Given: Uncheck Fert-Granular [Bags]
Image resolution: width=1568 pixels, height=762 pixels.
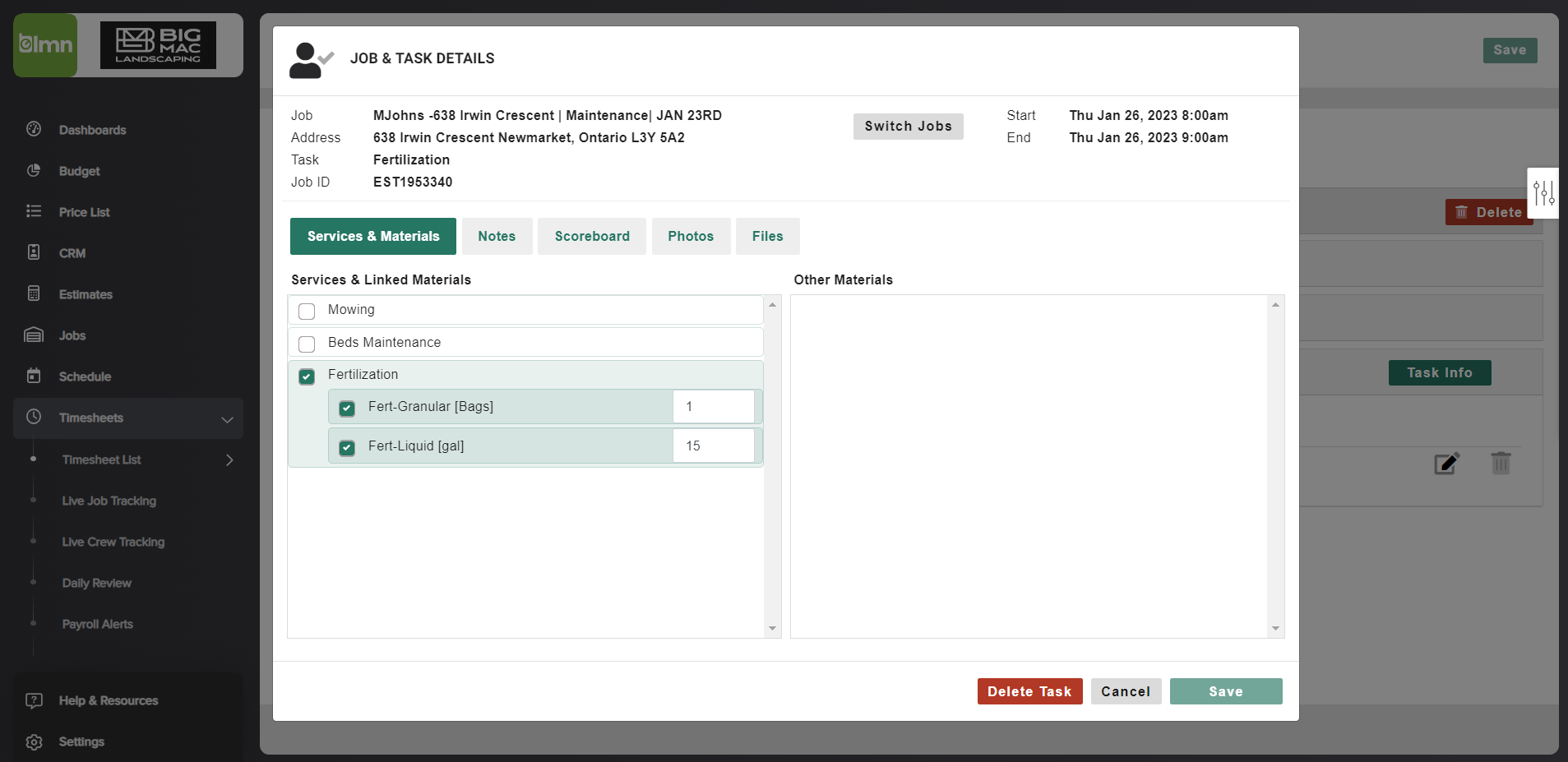Looking at the screenshot, I should (346, 408).
